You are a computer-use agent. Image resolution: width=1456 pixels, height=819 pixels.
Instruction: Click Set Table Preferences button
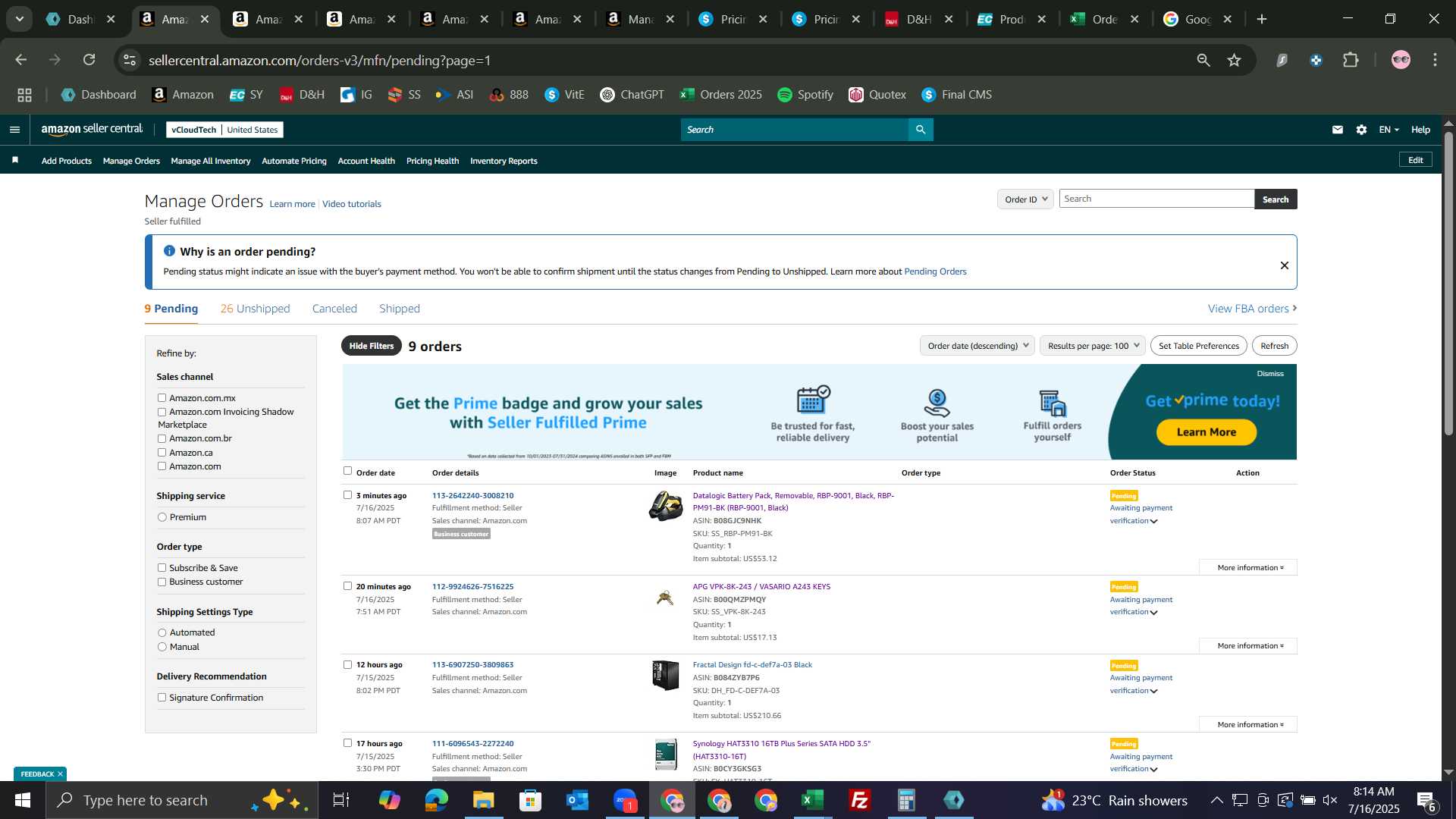click(x=1199, y=346)
